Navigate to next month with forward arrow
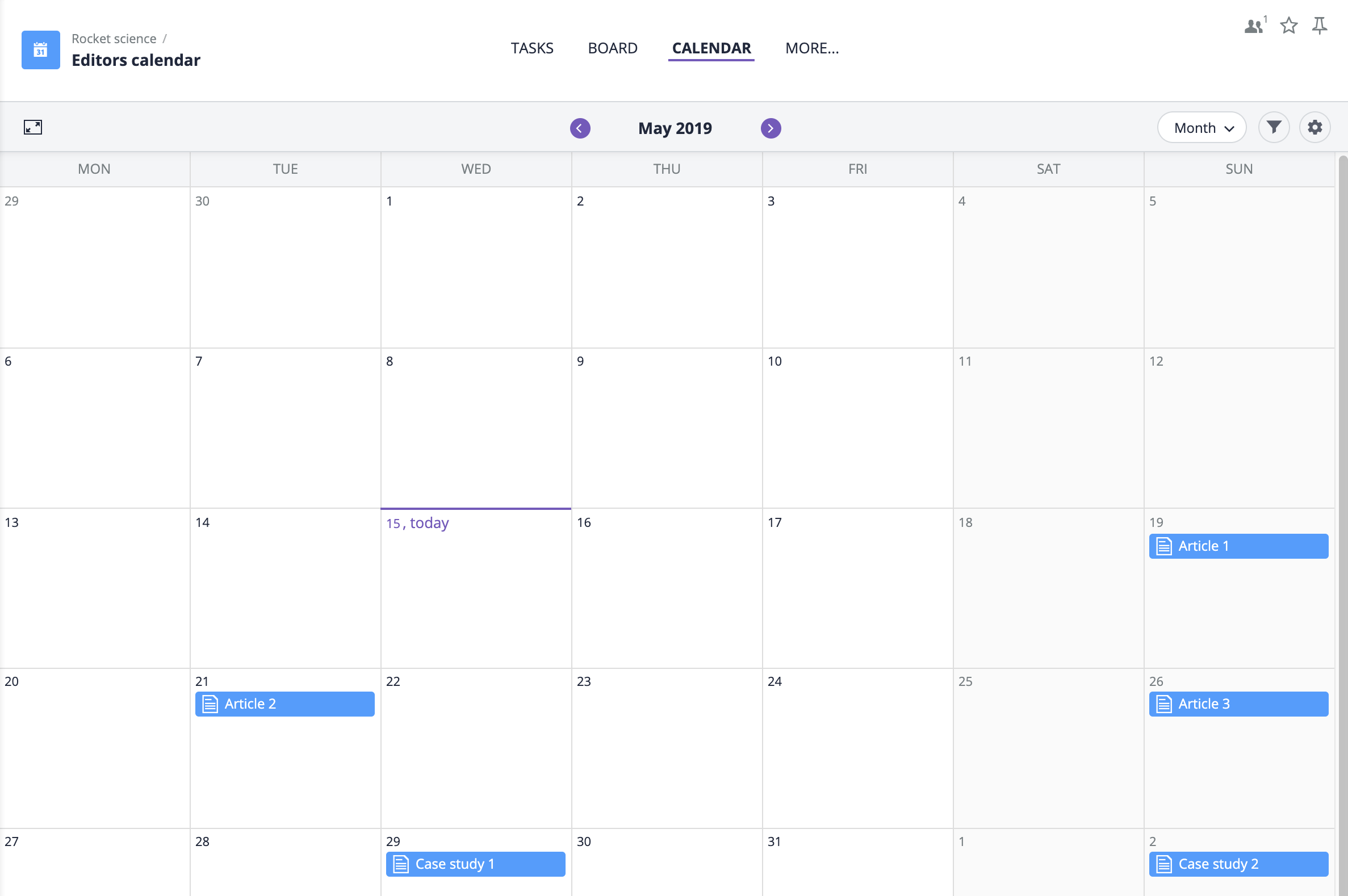The image size is (1348, 896). click(771, 127)
